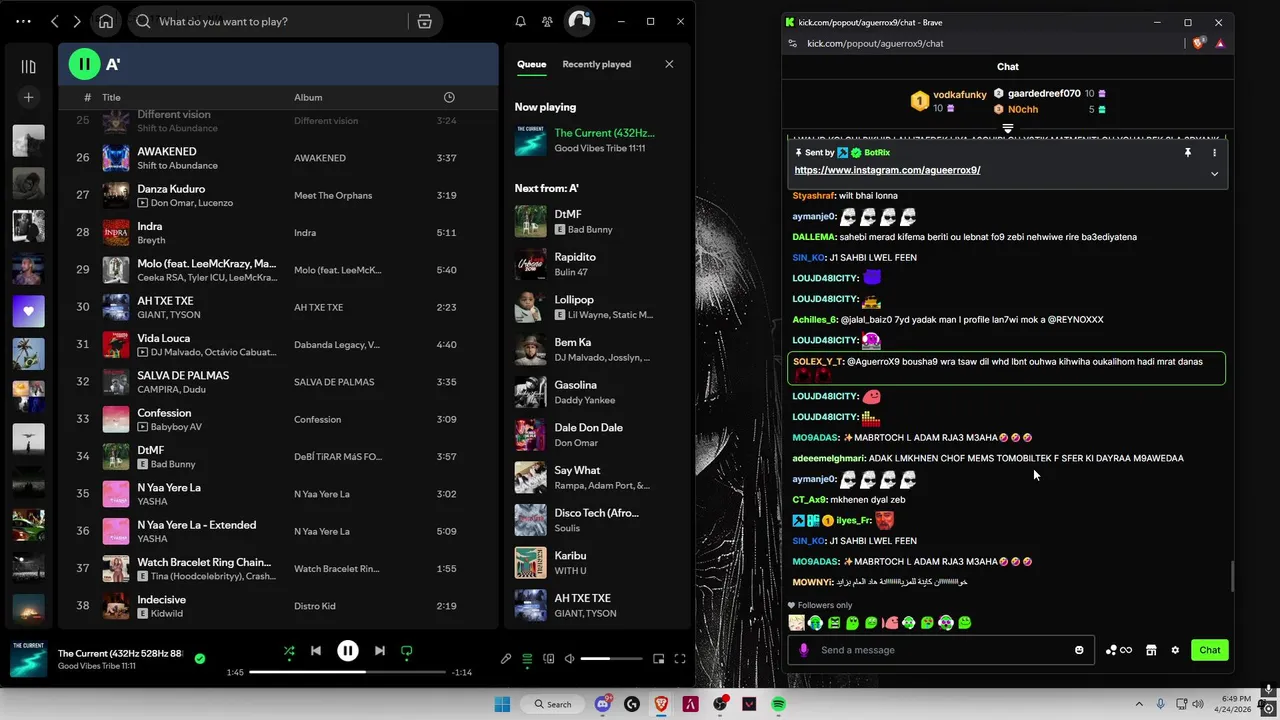Toggle repeat in Spotify player
This screenshot has height=720, width=1280.
point(407,651)
